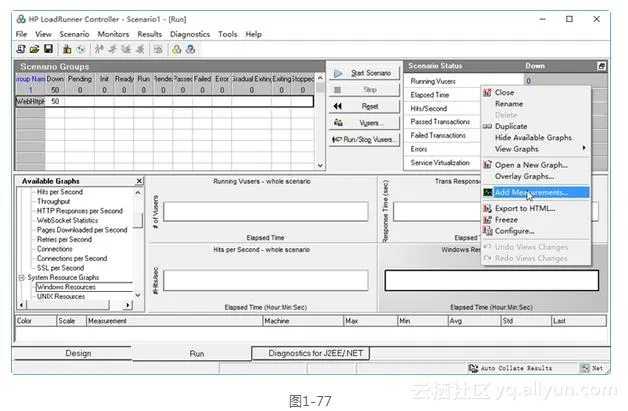Switch to the Run tab

[192, 354]
